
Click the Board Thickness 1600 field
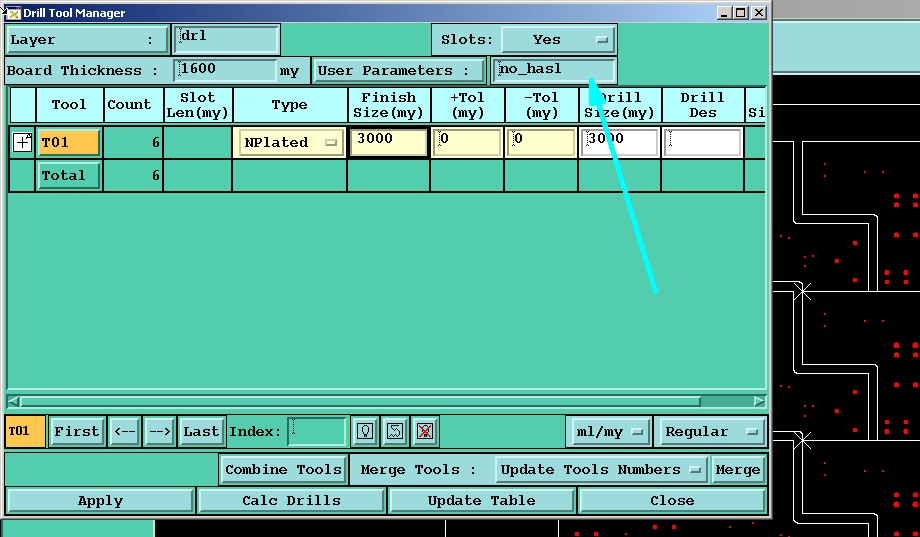pyautogui.click(x=226, y=70)
